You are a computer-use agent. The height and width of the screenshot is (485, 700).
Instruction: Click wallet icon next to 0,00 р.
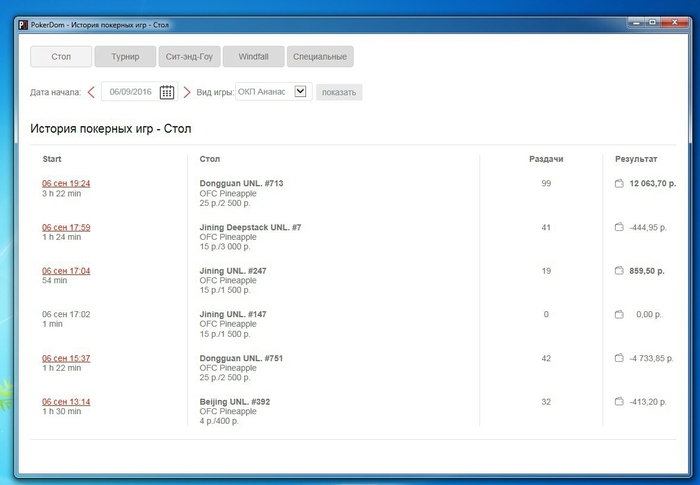pos(619,314)
